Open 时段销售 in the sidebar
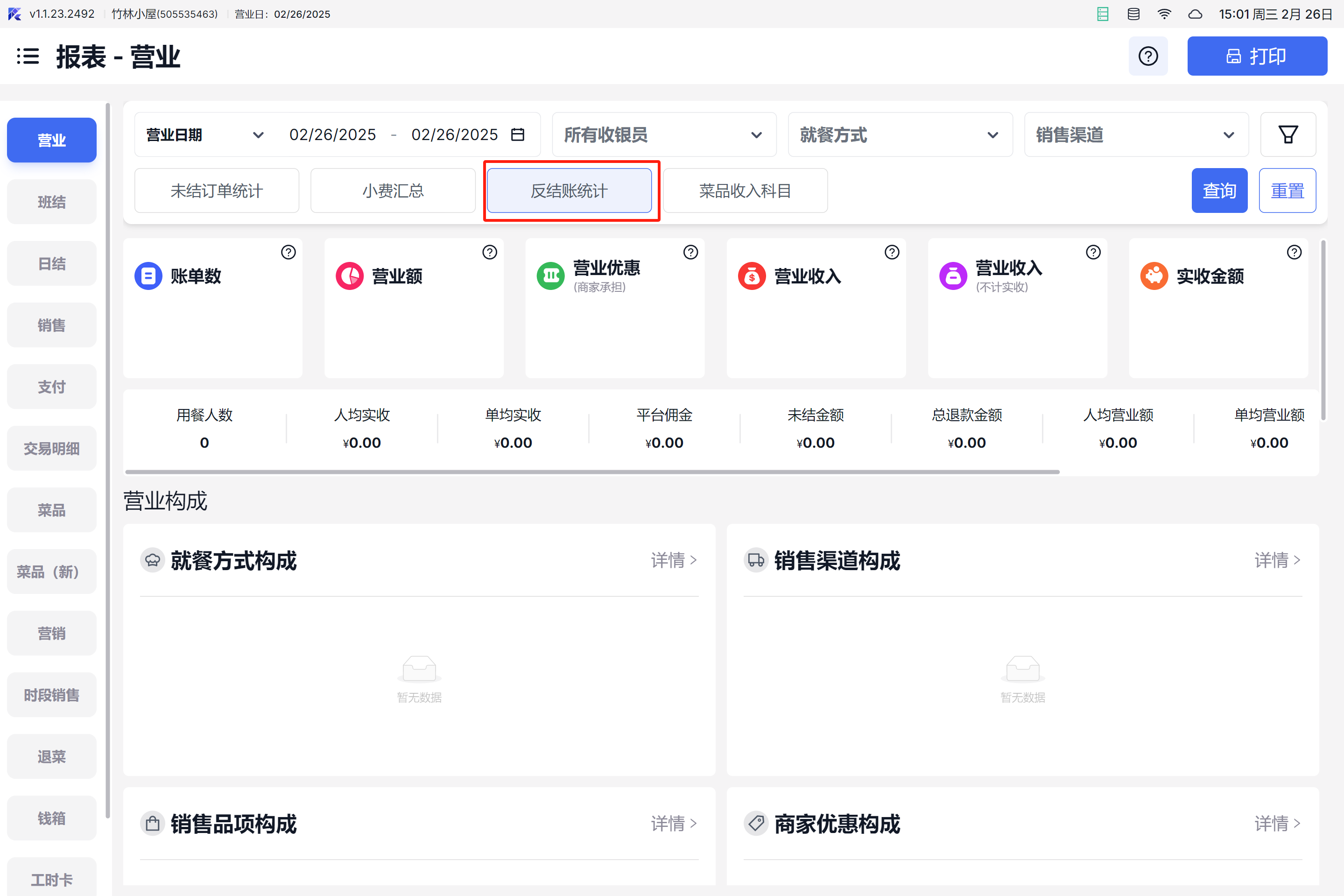Image resolution: width=1344 pixels, height=896 pixels. [x=51, y=695]
